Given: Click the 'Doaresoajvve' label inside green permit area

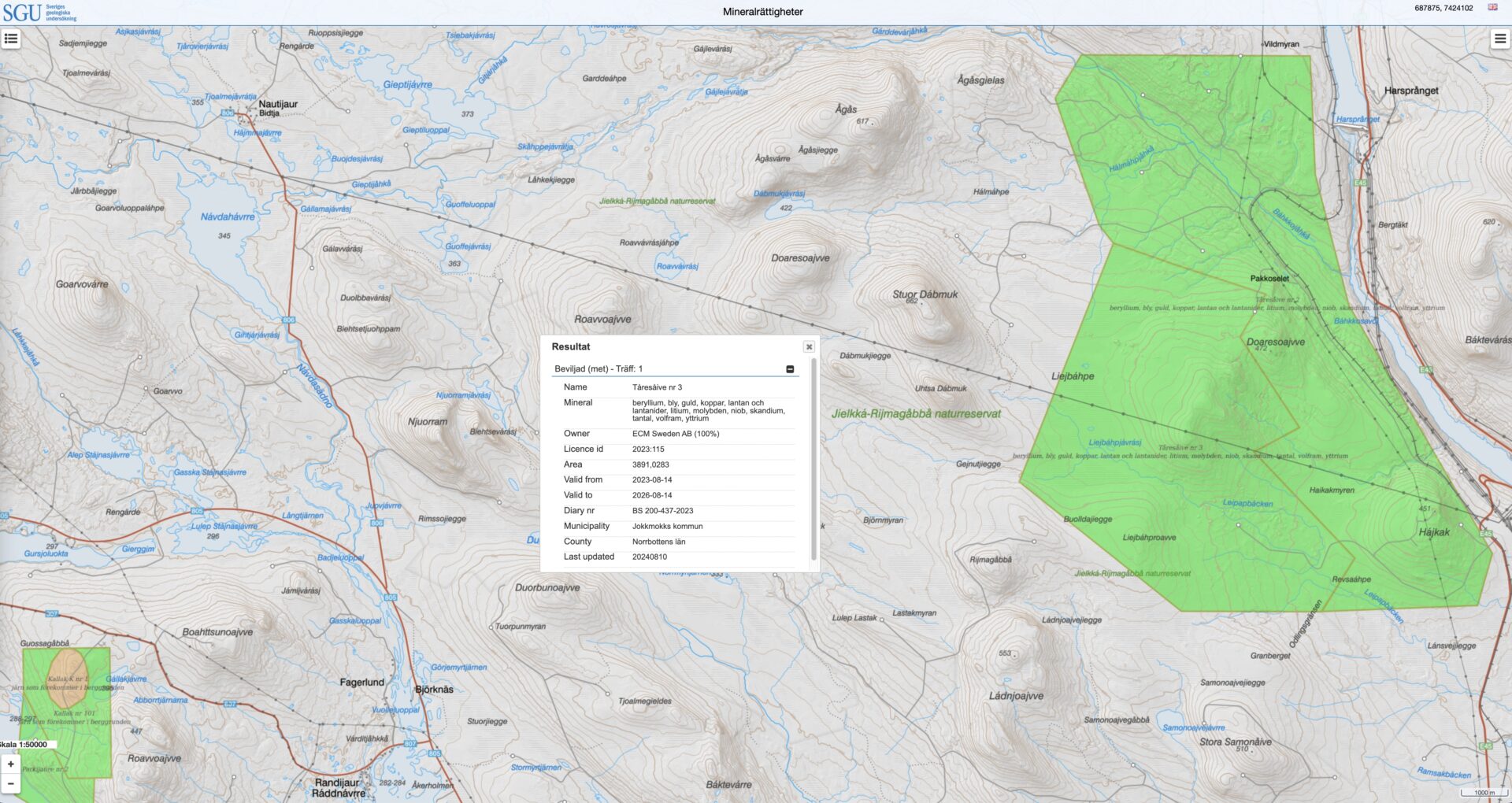Looking at the screenshot, I should click(1276, 342).
